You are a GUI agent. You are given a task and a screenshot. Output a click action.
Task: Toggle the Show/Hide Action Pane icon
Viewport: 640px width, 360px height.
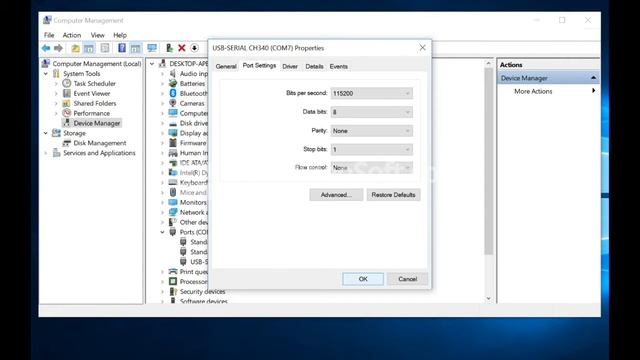(x=135, y=48)
